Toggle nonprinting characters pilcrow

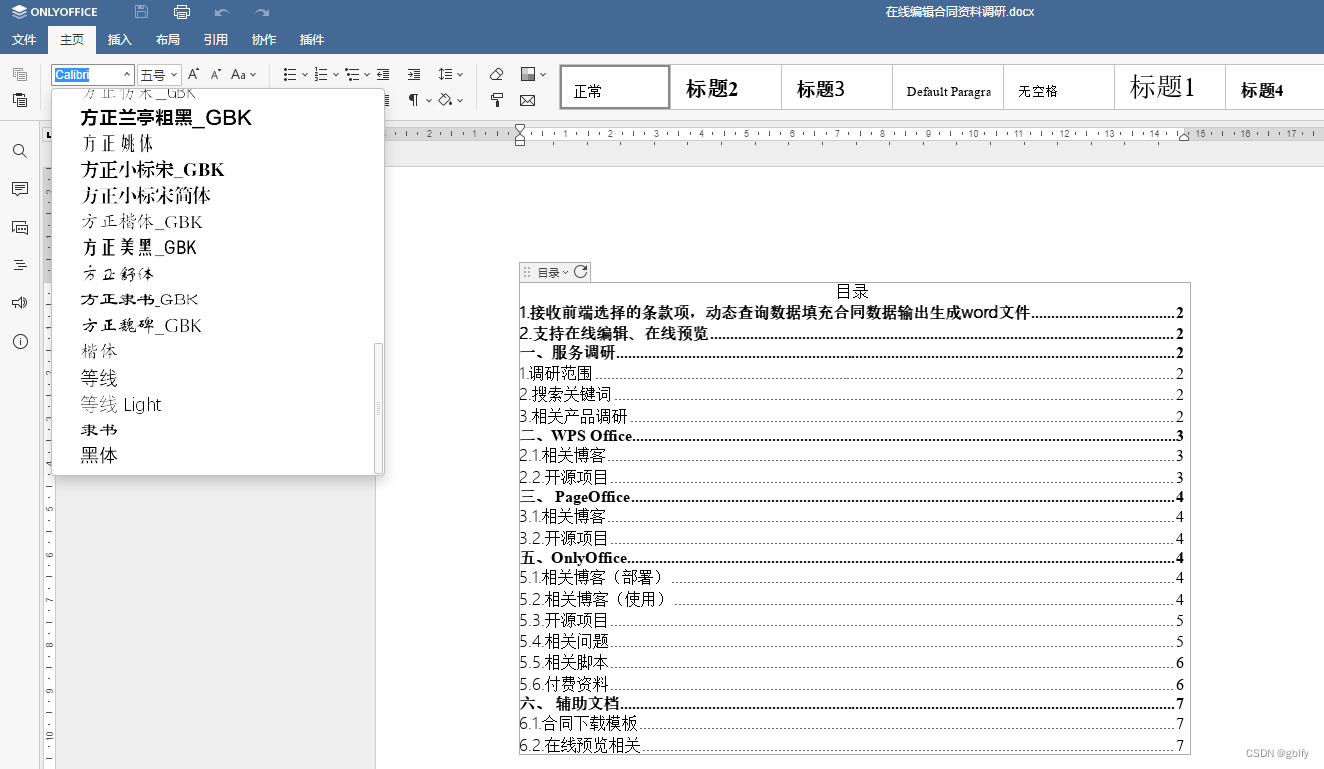pyautogui.click(x=414, y=100)
